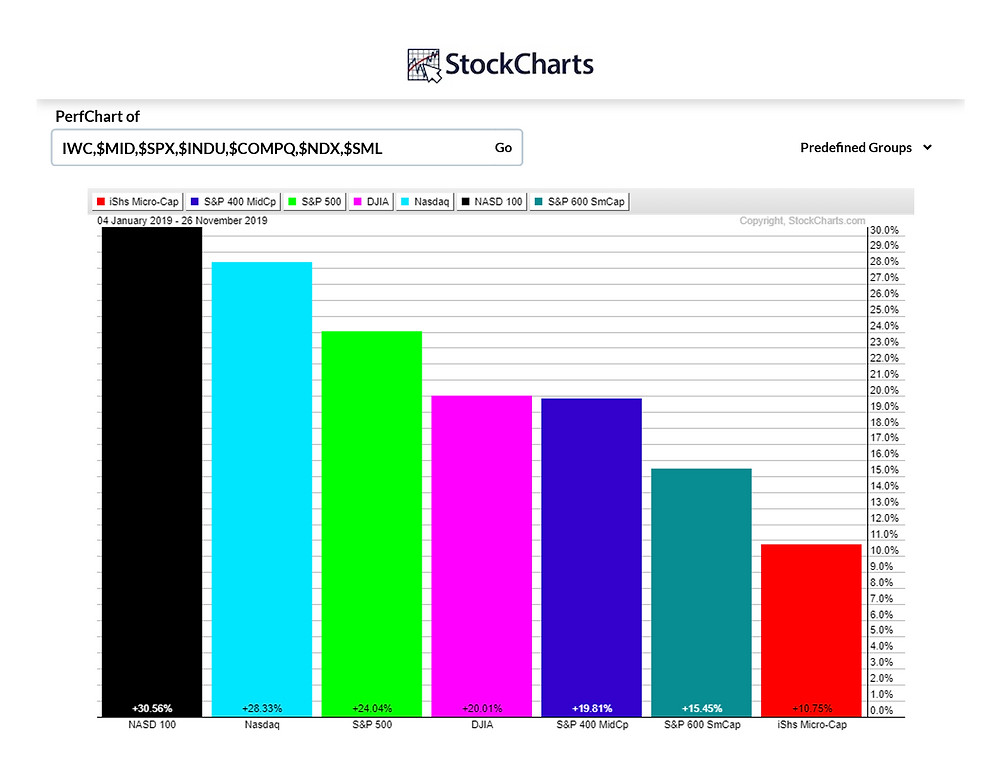The width and height of the screenshot is (1000, 773).
Task: Click the purple S&P 400 MidCp bar
Action: (592, 557)
